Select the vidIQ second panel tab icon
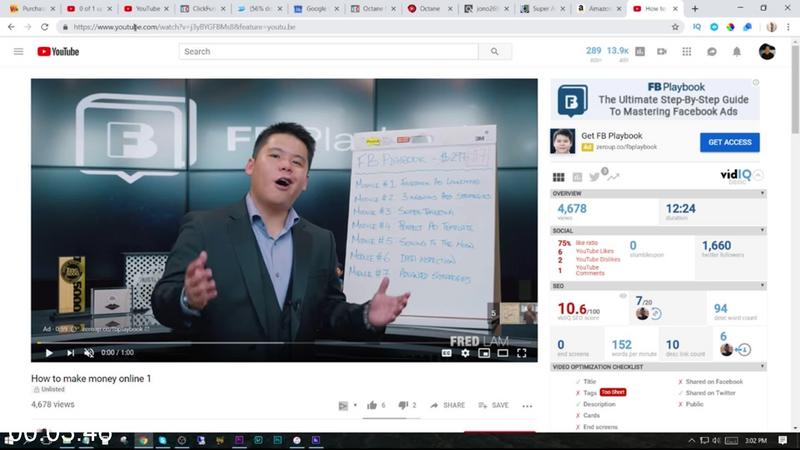Screen dimensions: 800x450 tap(577, 177)
